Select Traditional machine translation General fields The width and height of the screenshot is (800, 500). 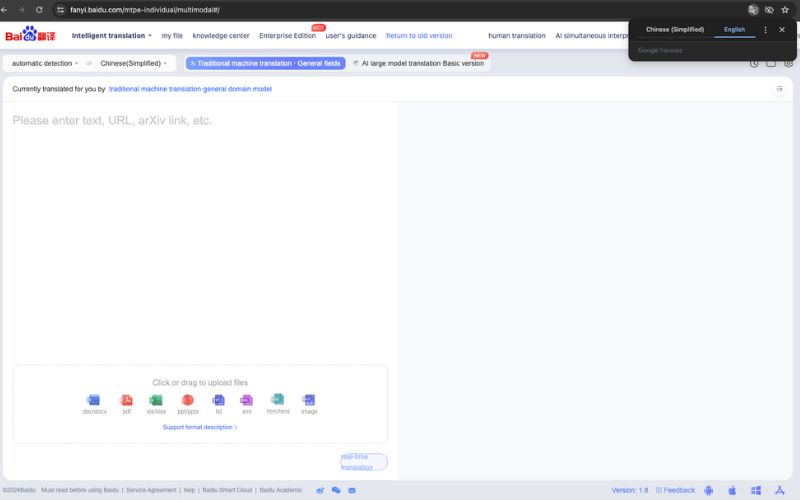pyautogui.click(x=265, y=63)
